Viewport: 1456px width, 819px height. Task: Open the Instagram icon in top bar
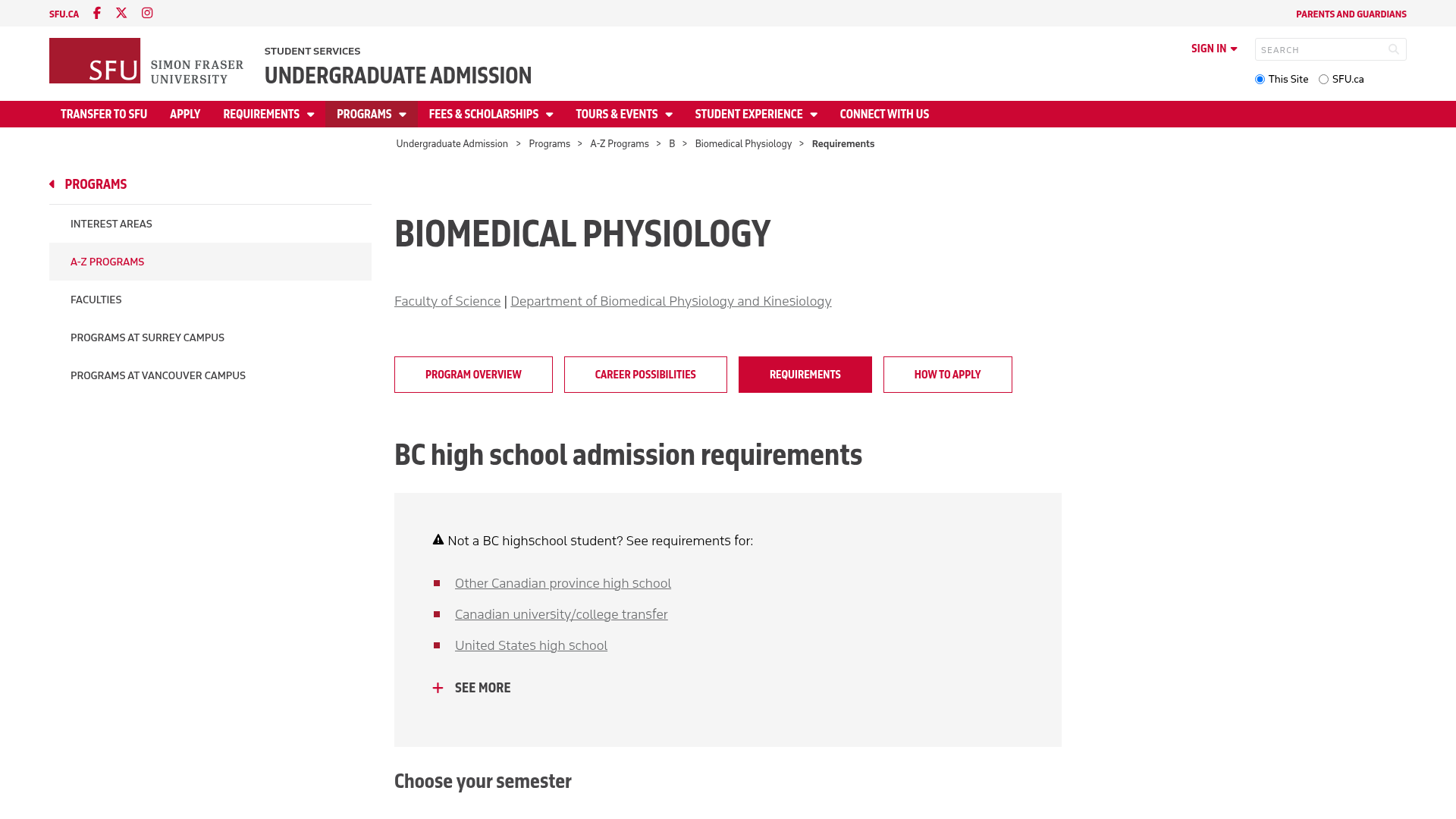click(147, 13)
